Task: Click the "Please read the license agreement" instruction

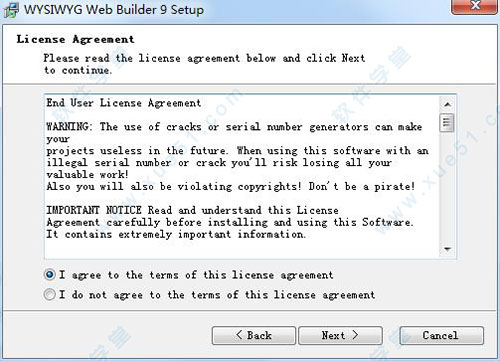Action: (204, 64)
